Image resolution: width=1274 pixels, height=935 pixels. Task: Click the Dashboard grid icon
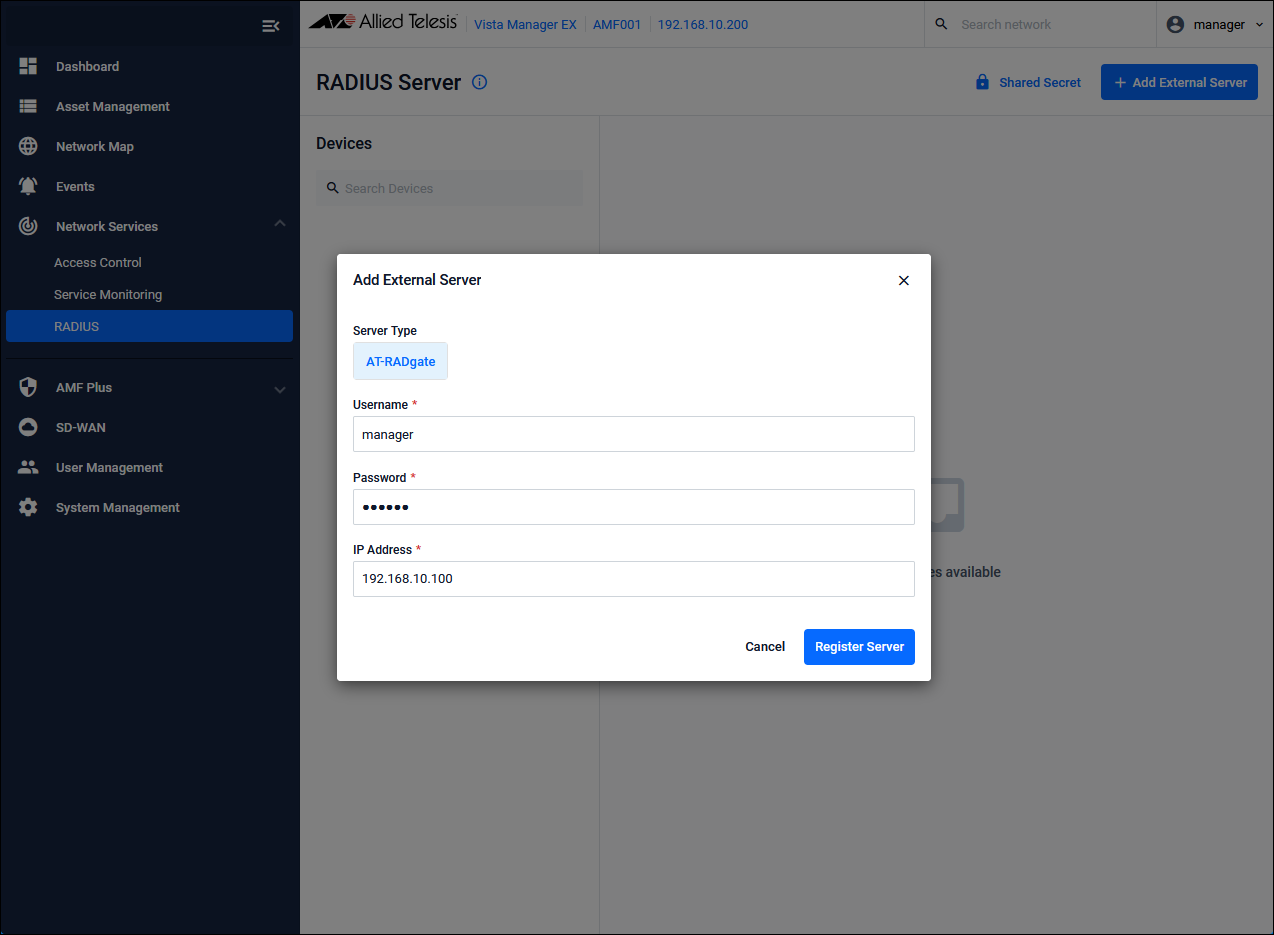click(28, 66)
